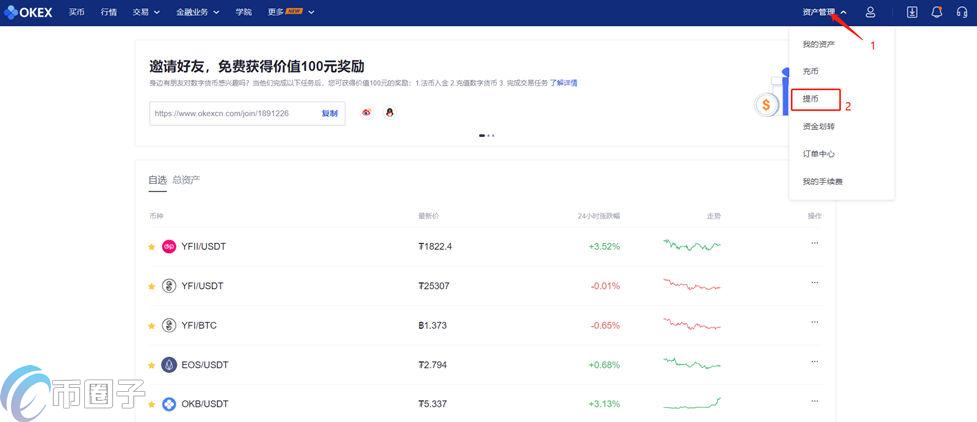Image resolution: width=977 pixels, height=422 pixels.
Task: Select 提币 from the asset menu
Action: (811, 99)
